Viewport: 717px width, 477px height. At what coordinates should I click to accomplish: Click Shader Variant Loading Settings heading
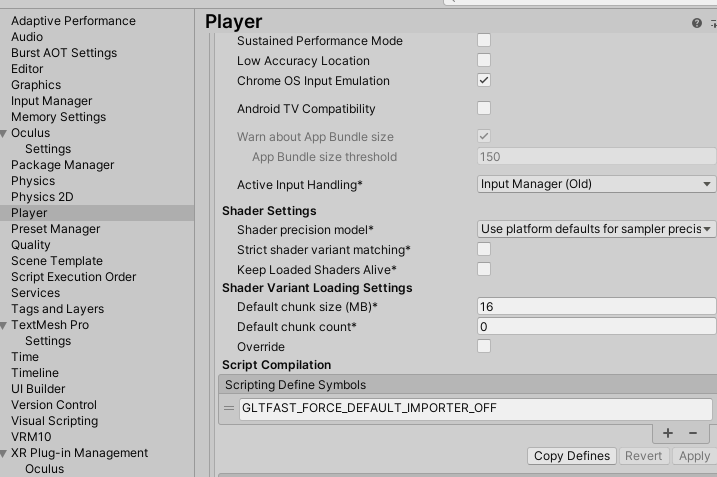click(317, 288)
